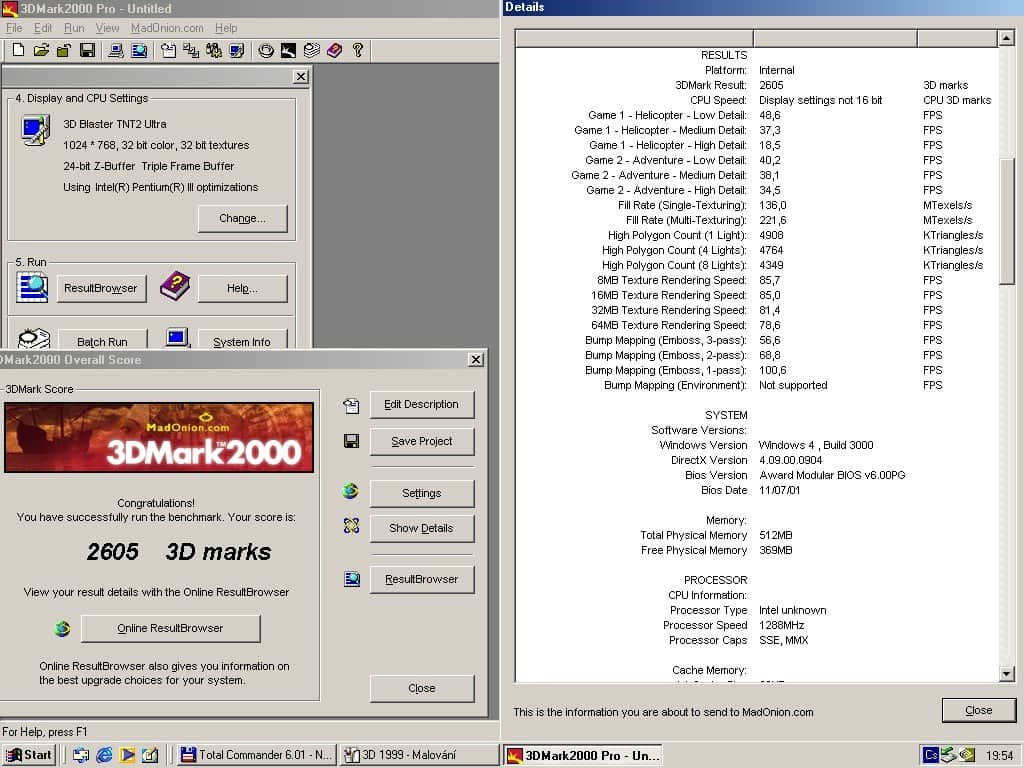Click the Processor Speed value 1288MHz
Viewport: 1024px width, 768px height.
coord(781,625)
